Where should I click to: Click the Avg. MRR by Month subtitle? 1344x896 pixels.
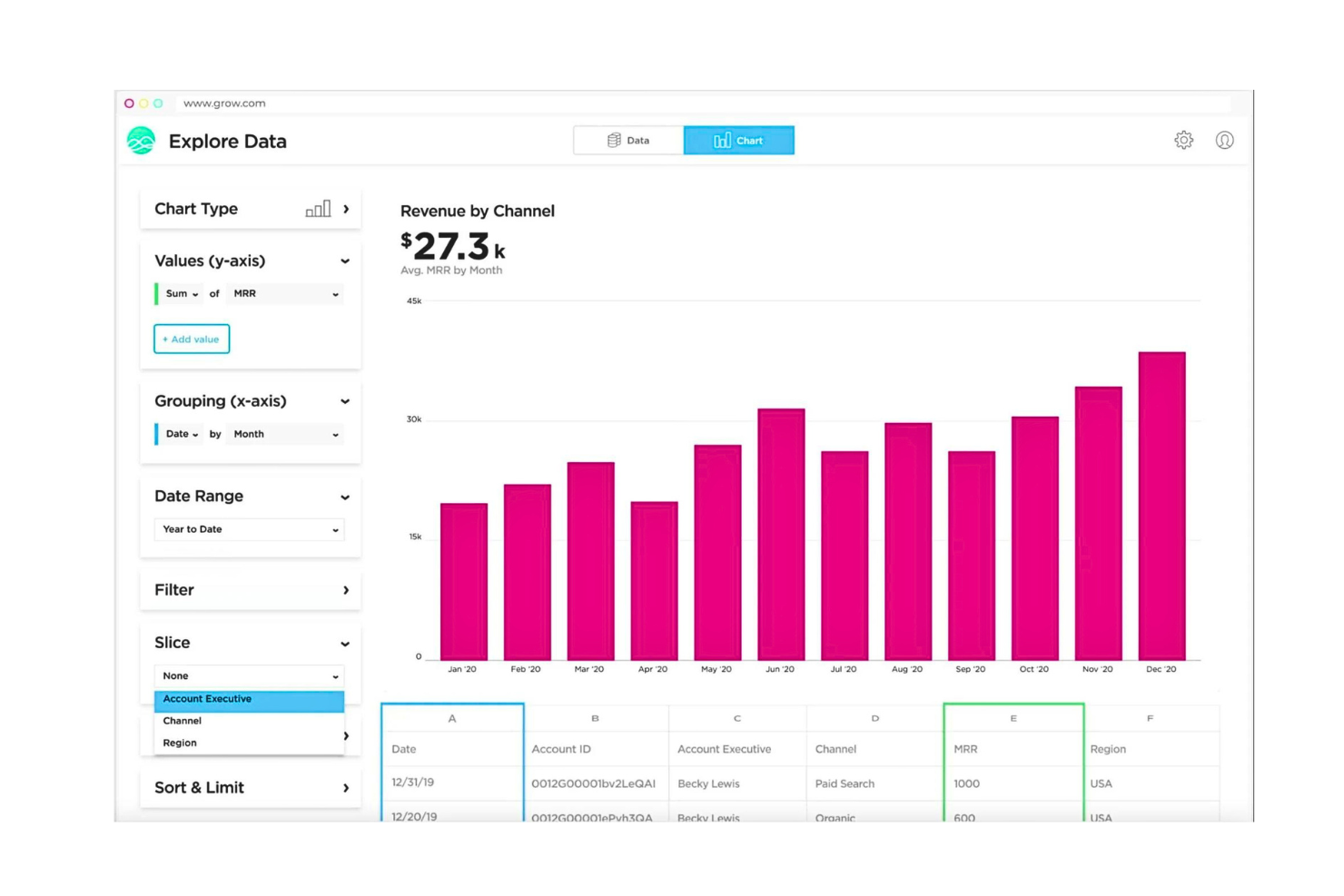pos(451,271)
